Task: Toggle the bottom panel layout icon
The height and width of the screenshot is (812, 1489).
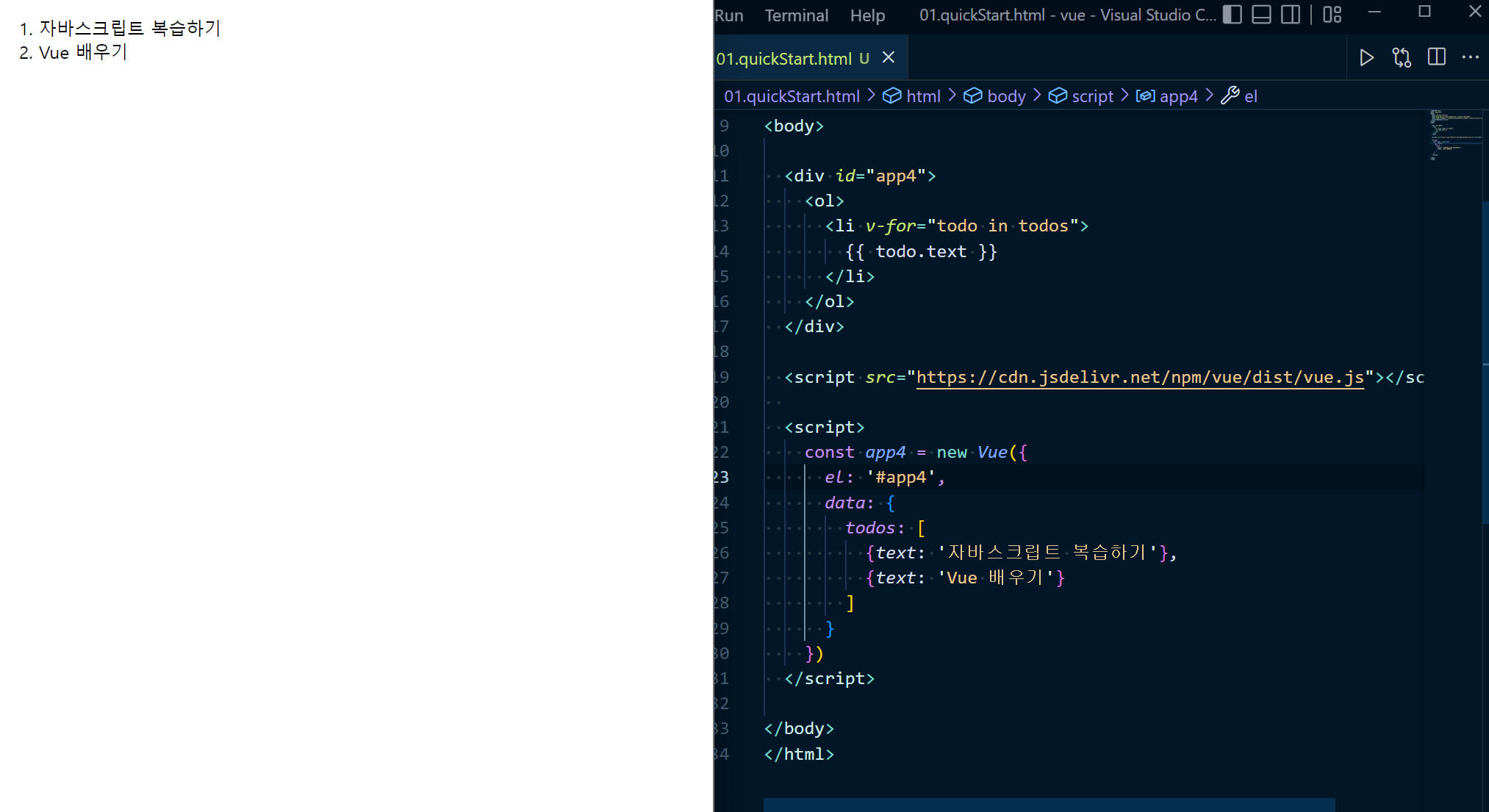Action: coord(1261,15)
